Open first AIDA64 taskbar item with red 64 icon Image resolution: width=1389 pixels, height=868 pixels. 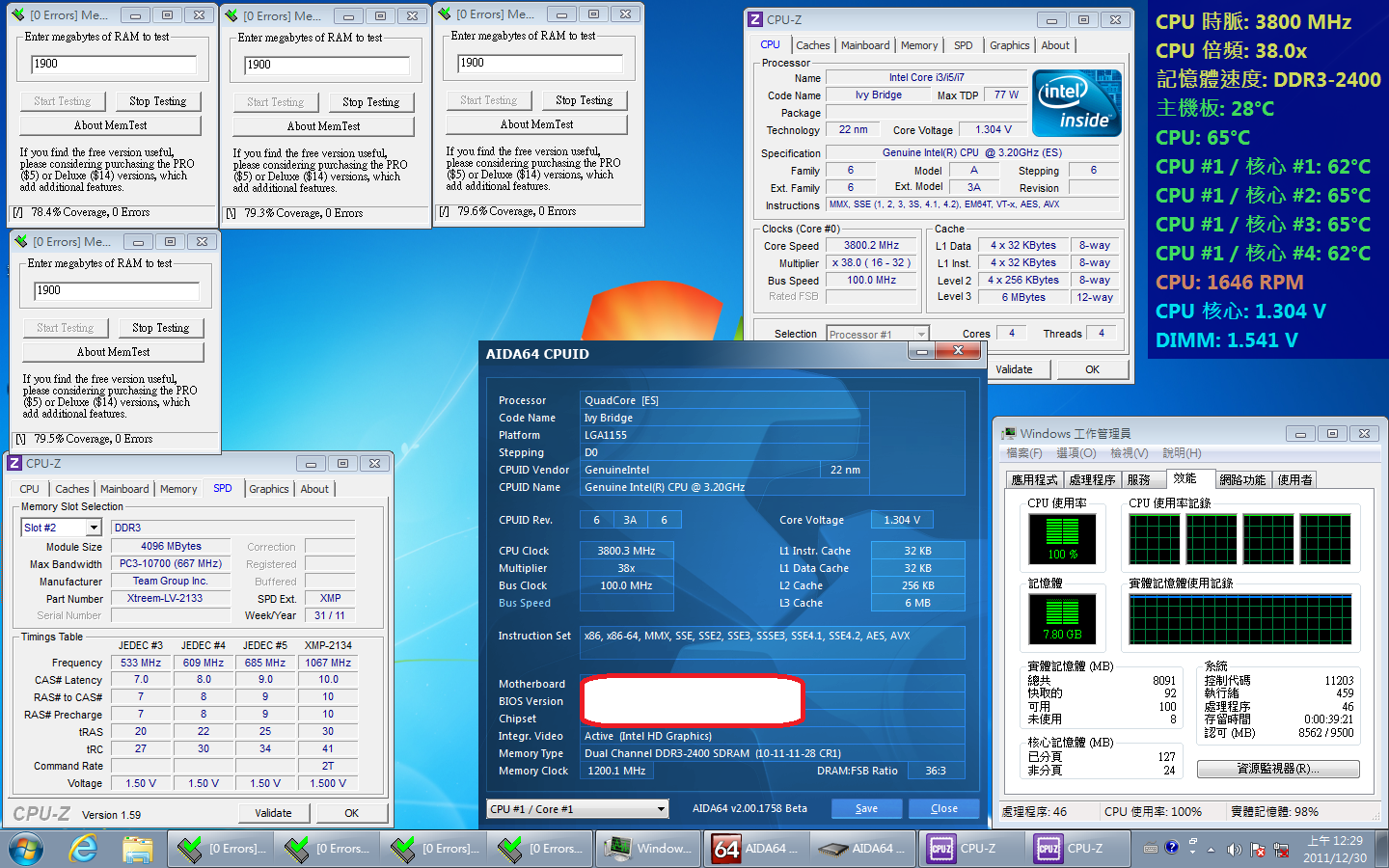[x=755, y=849]
